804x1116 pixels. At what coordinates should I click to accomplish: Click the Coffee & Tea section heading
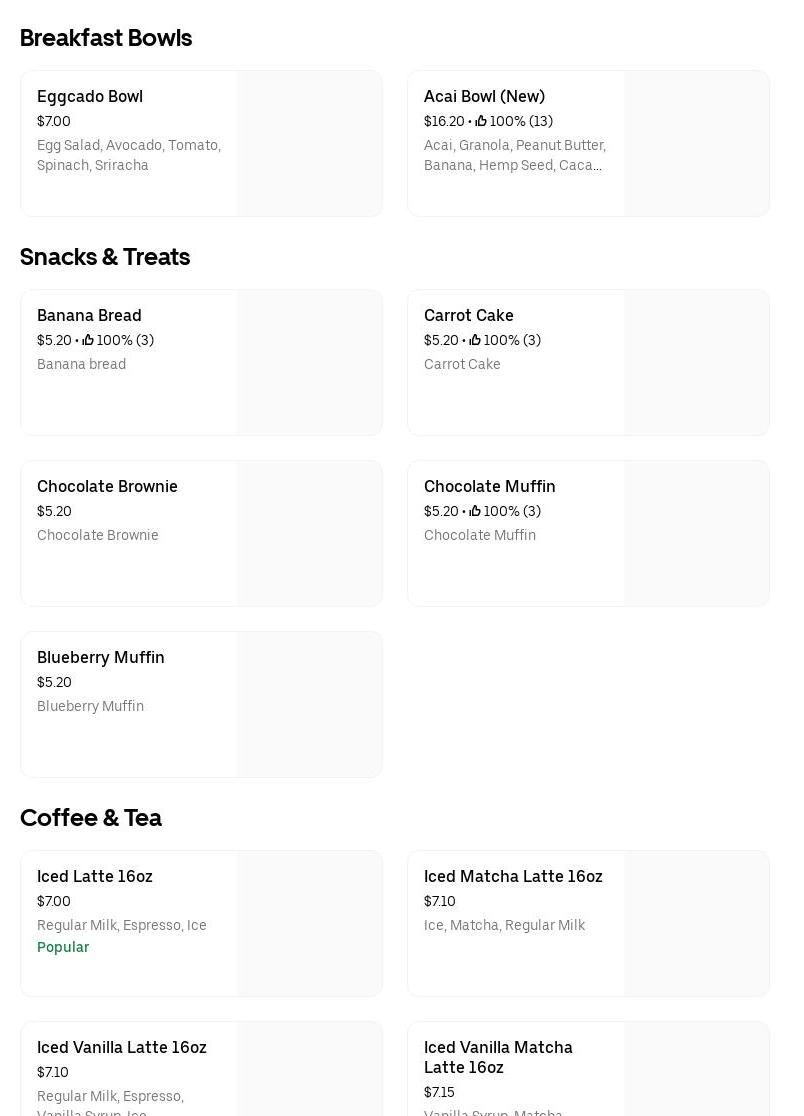tap(91, 818)
